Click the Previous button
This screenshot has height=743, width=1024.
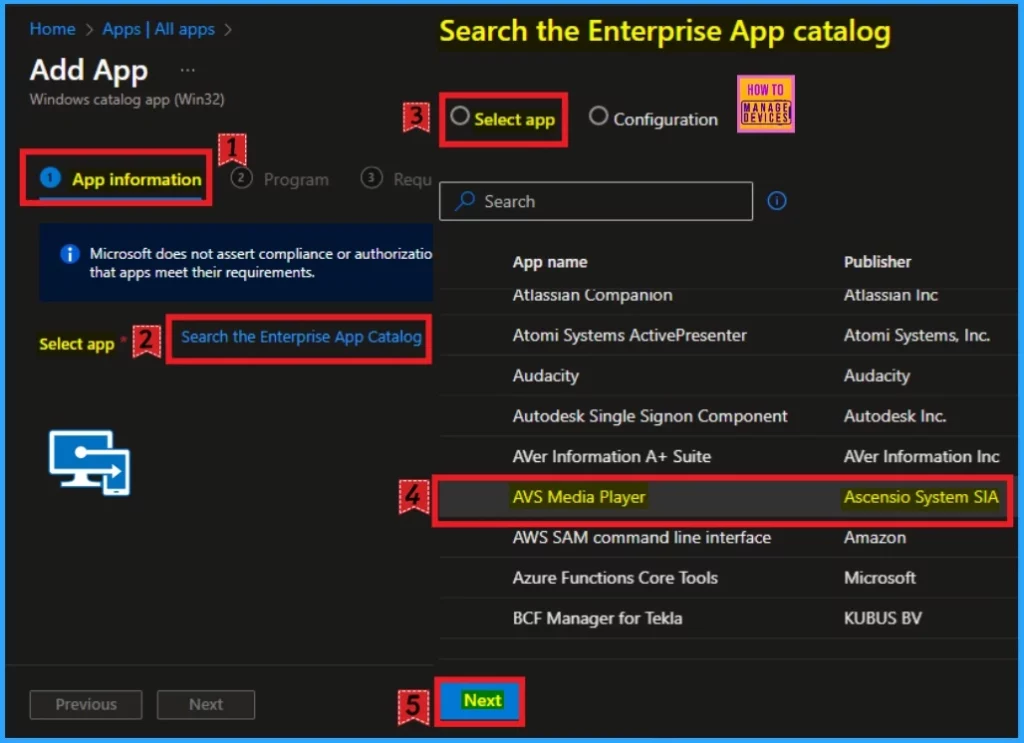click(x=86, y=704)
